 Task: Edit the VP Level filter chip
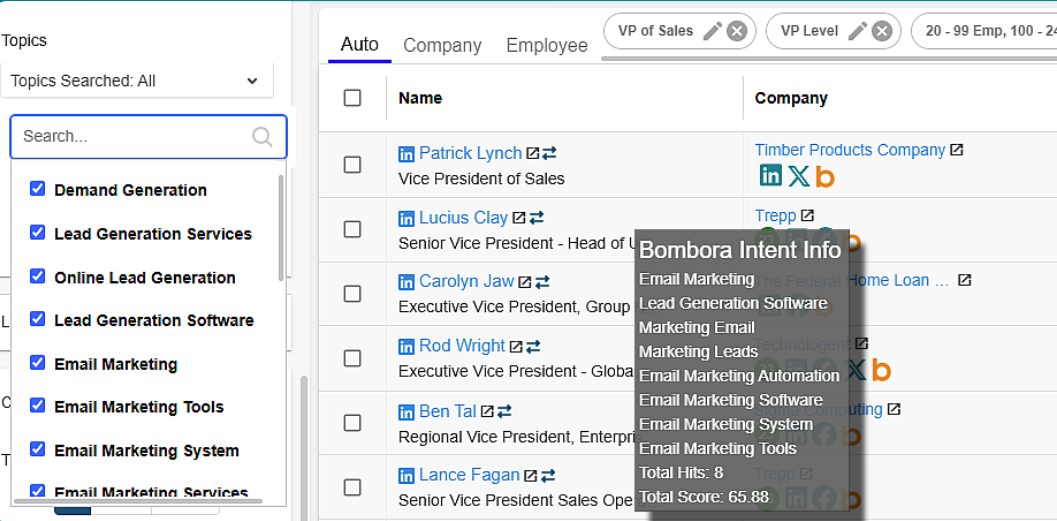pyautogui.click(x=857, y=31)
